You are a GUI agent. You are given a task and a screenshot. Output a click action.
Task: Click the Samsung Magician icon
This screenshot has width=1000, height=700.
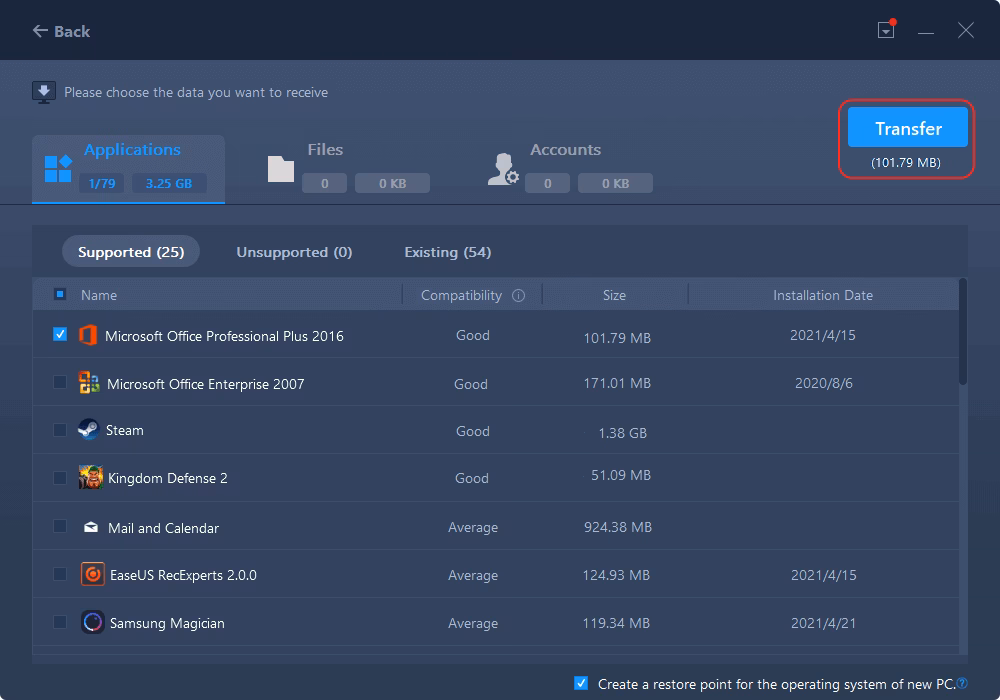click(x=92, y=622)
